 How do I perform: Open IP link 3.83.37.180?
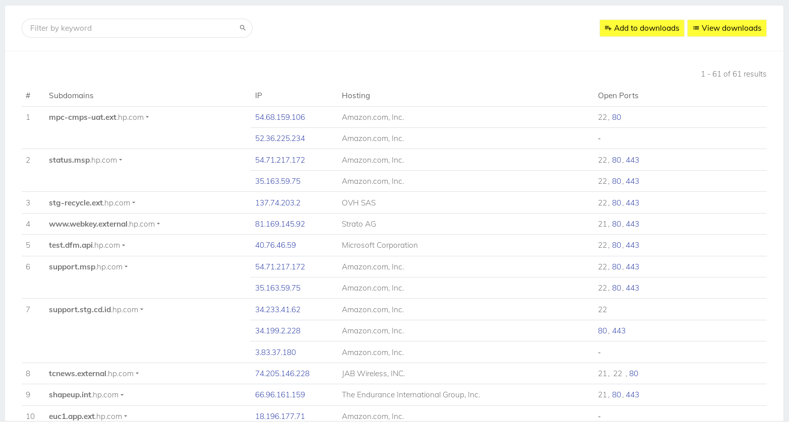click(x=275, y=352)
